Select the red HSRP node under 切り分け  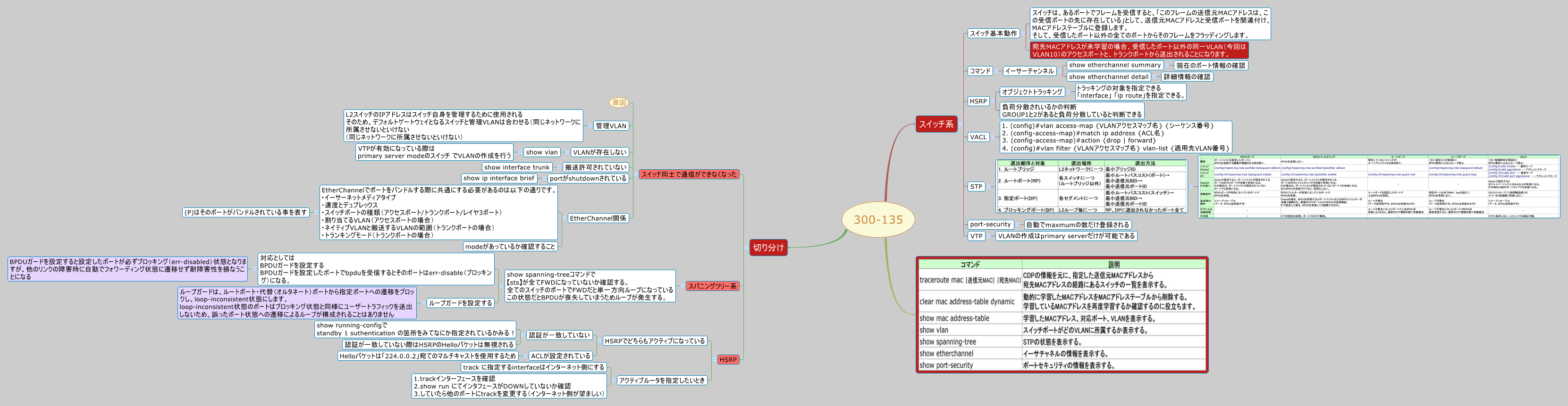tap(728, 360)
